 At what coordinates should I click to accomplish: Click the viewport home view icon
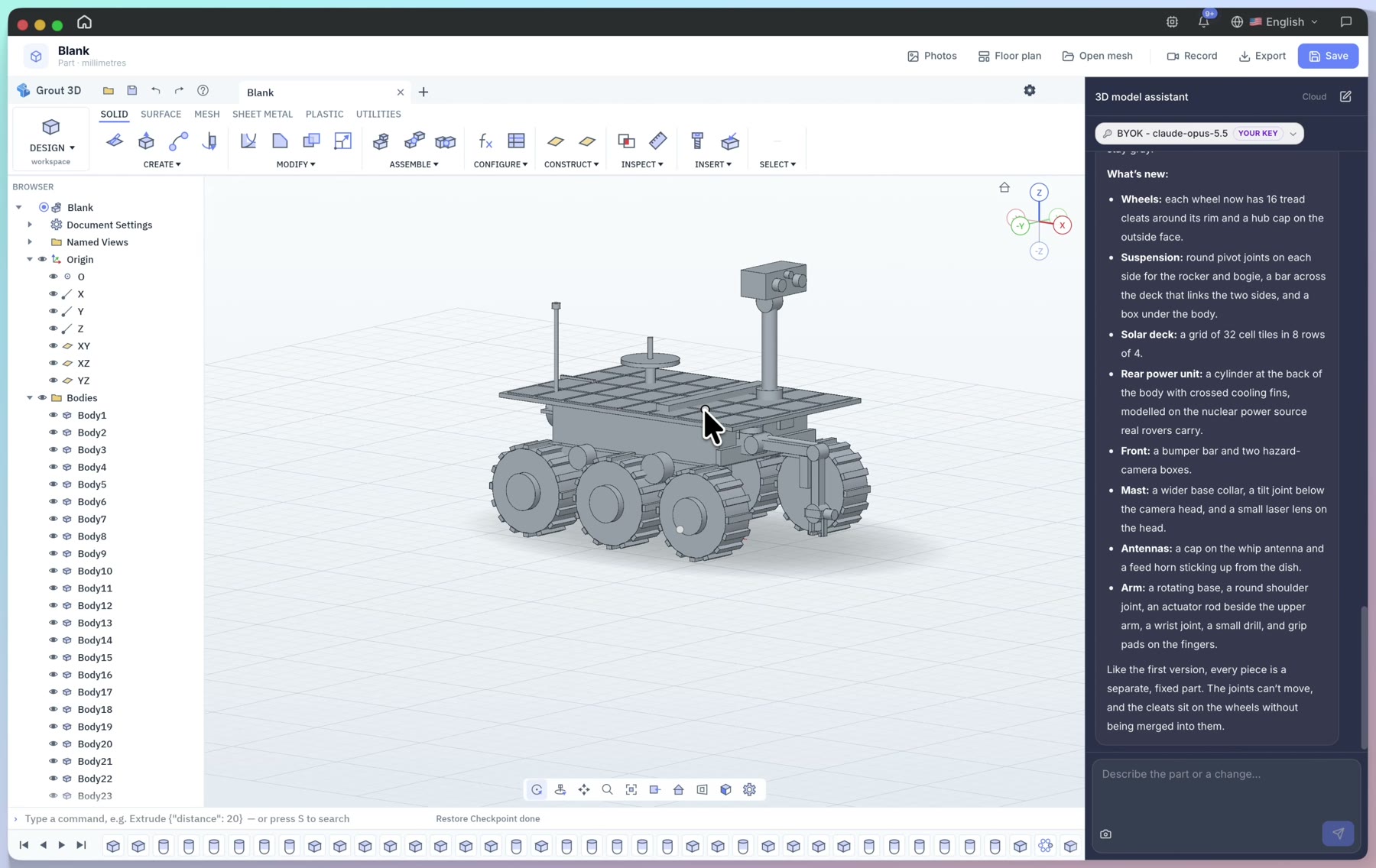pos(1004,187)
